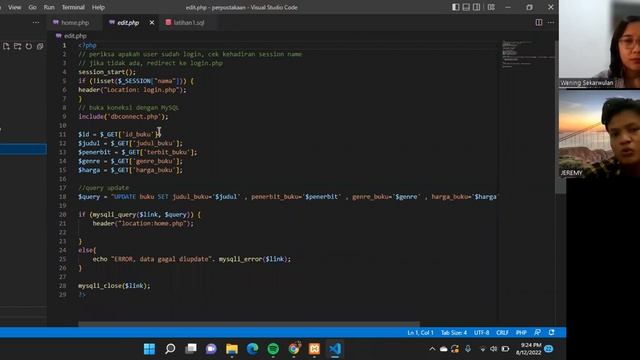Viewport: 640px width, 360px height.
Task: Click the Tab Size: 4 status entry
Action: (x=454, y=333)
